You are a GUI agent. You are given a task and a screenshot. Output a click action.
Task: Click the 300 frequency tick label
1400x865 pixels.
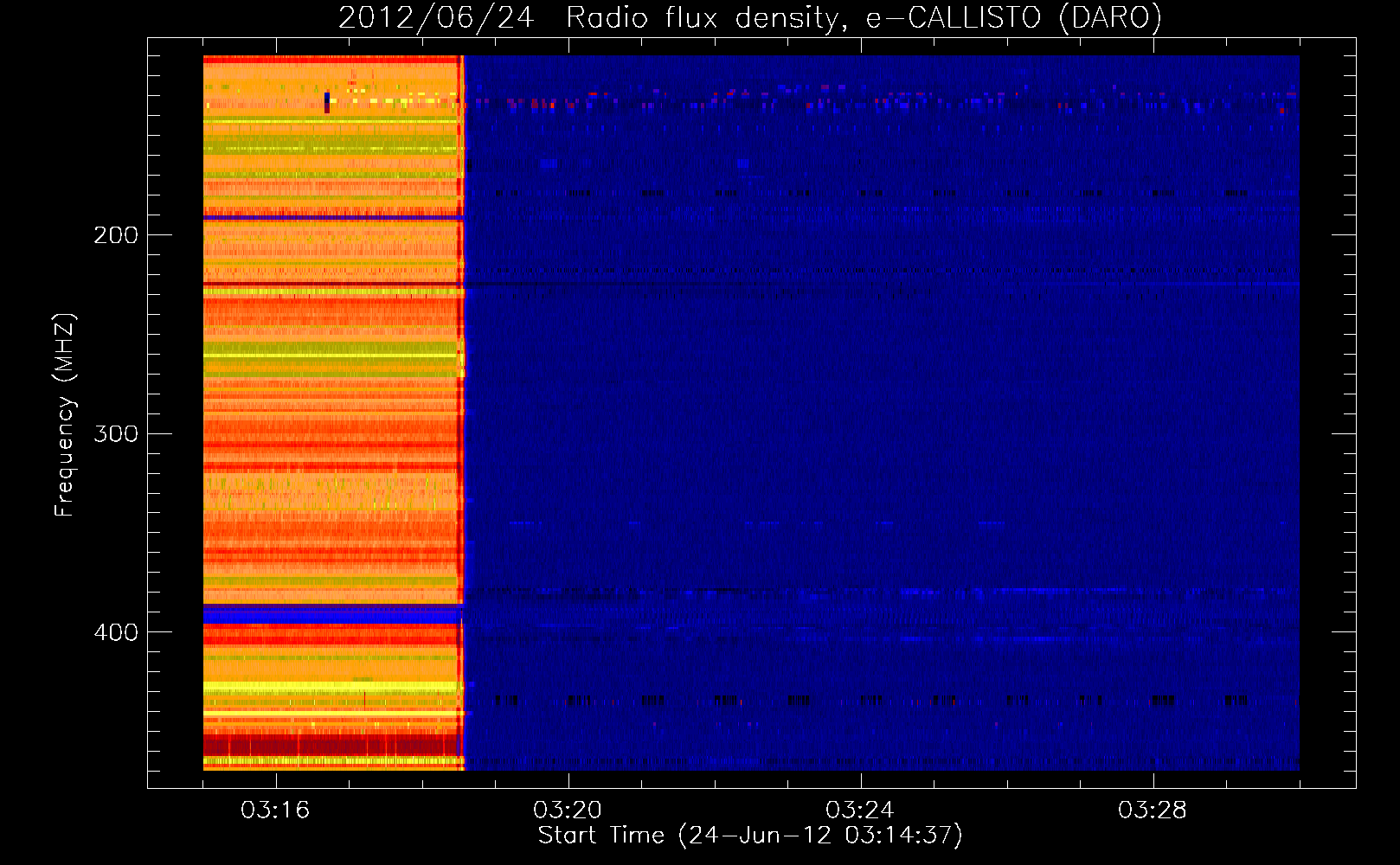pyautogui.click(x=116, y=434)
